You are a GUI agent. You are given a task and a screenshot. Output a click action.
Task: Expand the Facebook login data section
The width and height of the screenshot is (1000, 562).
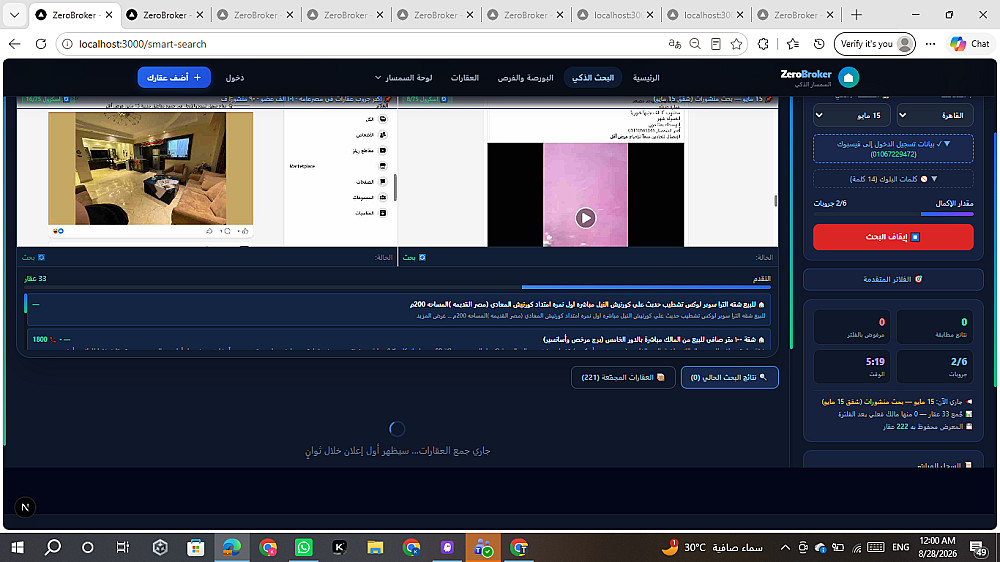893,149
